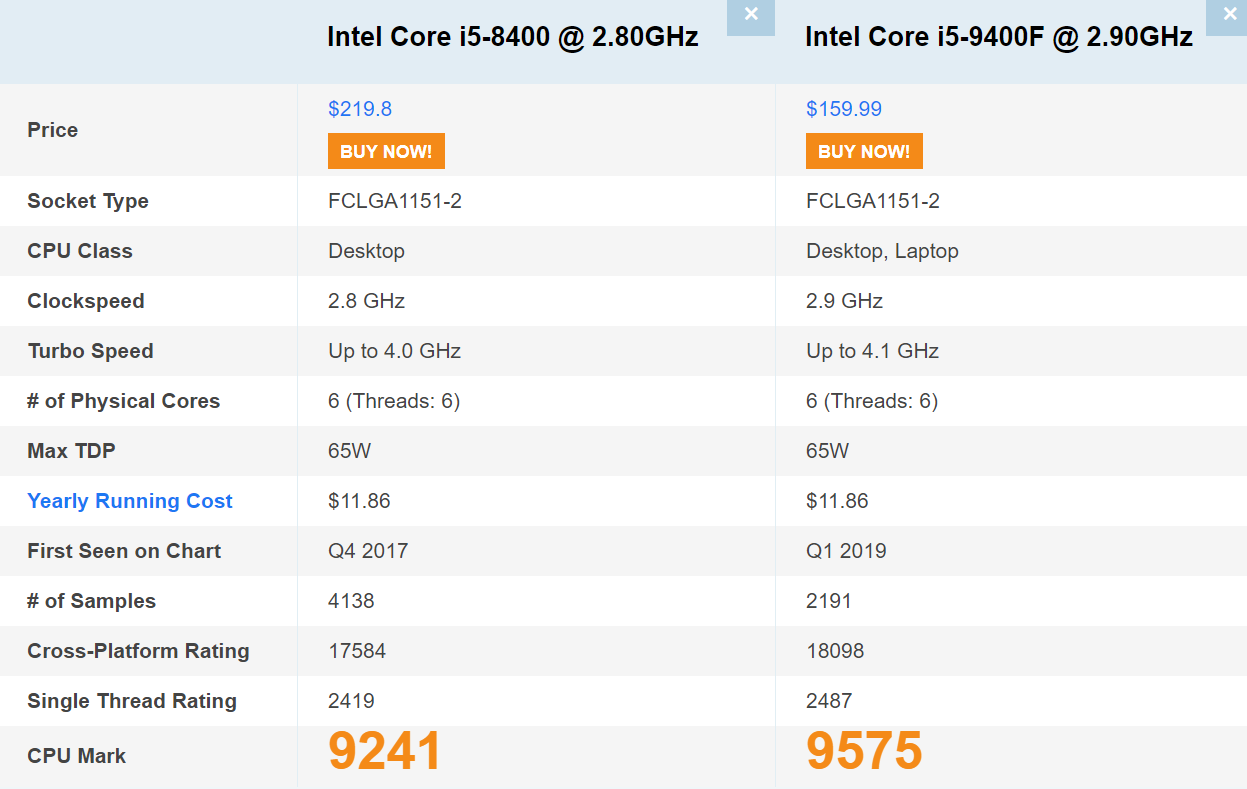The height and width of the screenshot is (789, 1247).
Task: Open the $159.99 price link
Action: tap(844, 109)
